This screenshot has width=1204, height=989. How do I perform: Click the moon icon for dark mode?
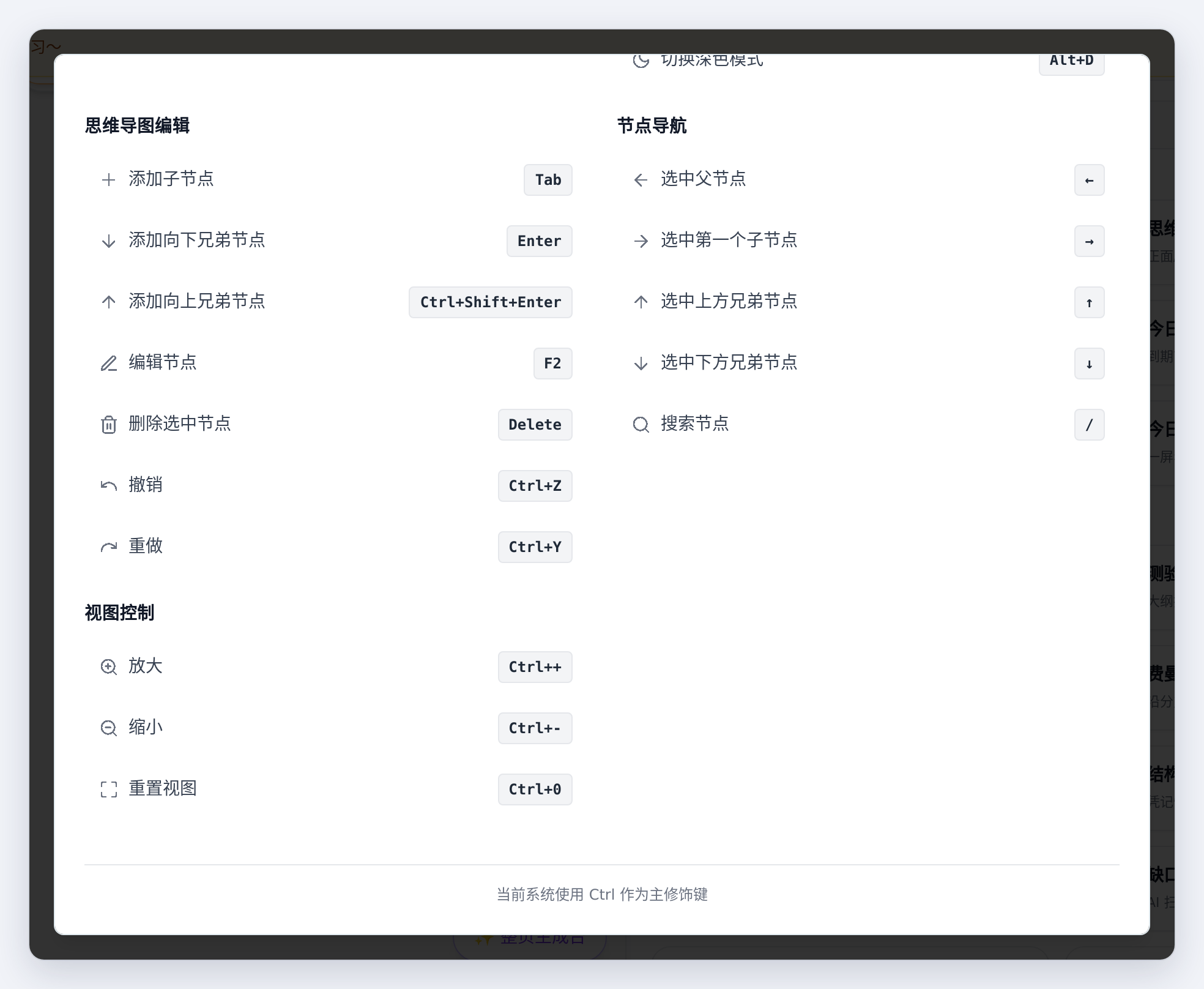[641, 61]
